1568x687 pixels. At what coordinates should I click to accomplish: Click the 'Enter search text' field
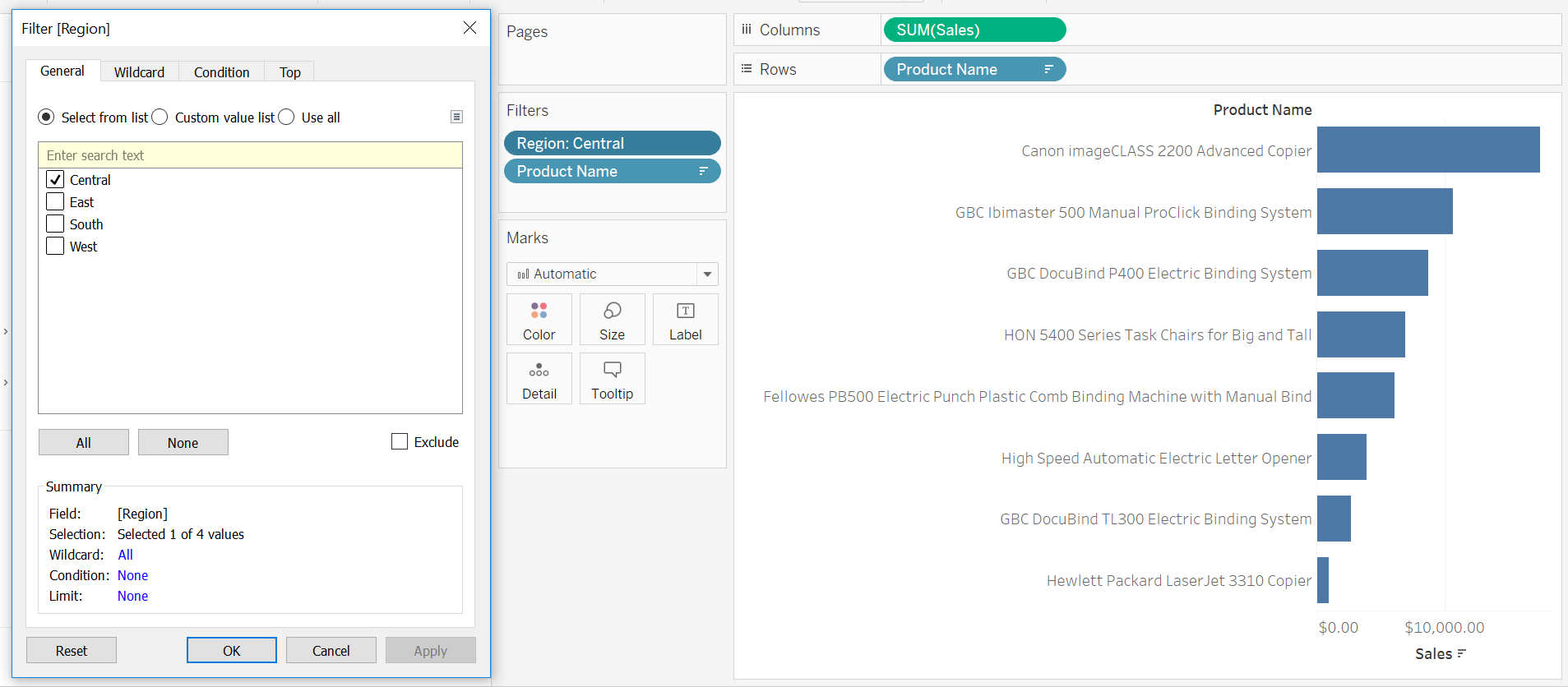250,155
